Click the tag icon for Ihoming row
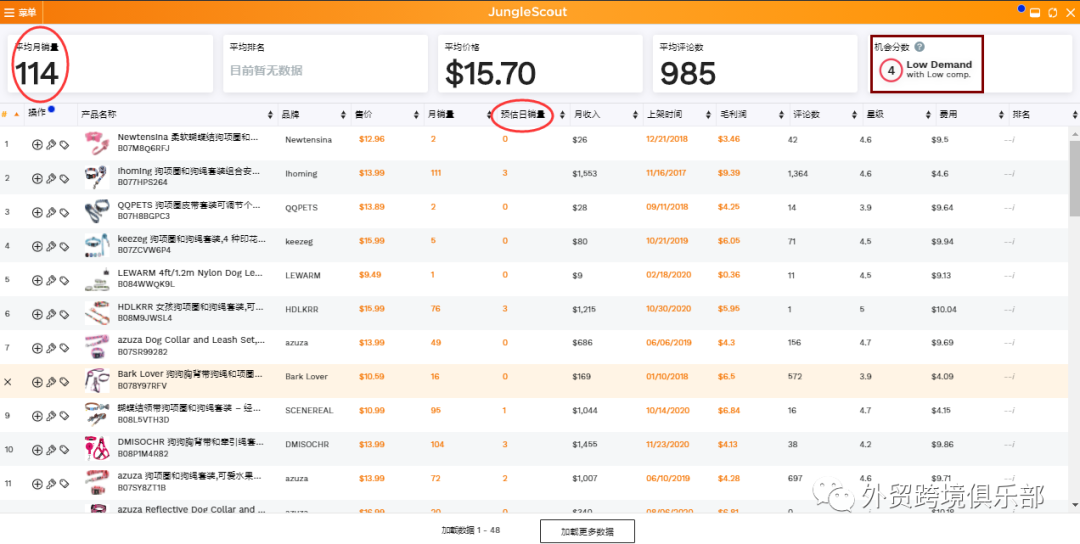The image size is (1080, 544). [x=64, y=178]
